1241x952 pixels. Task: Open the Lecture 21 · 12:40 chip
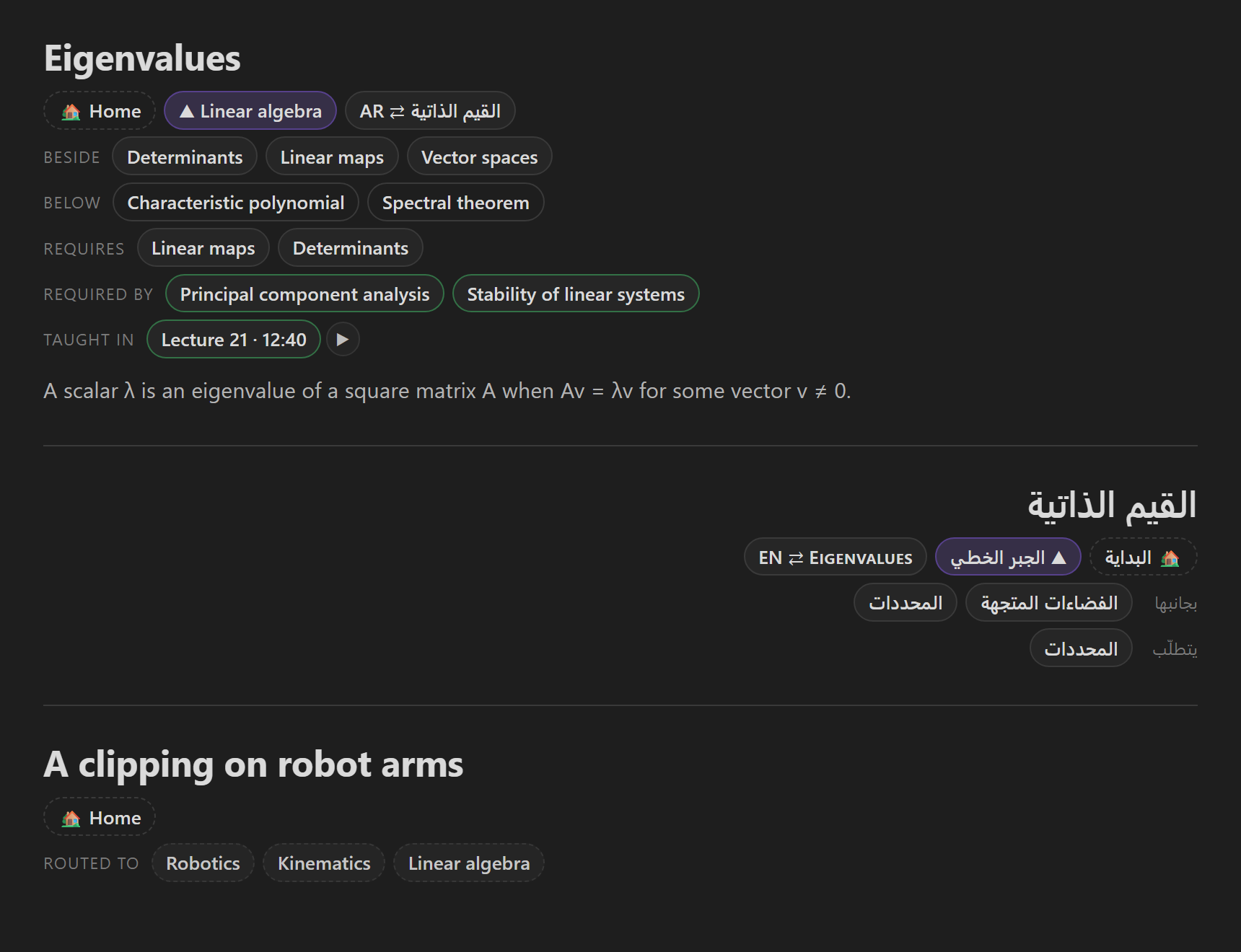tap(234, 339)
